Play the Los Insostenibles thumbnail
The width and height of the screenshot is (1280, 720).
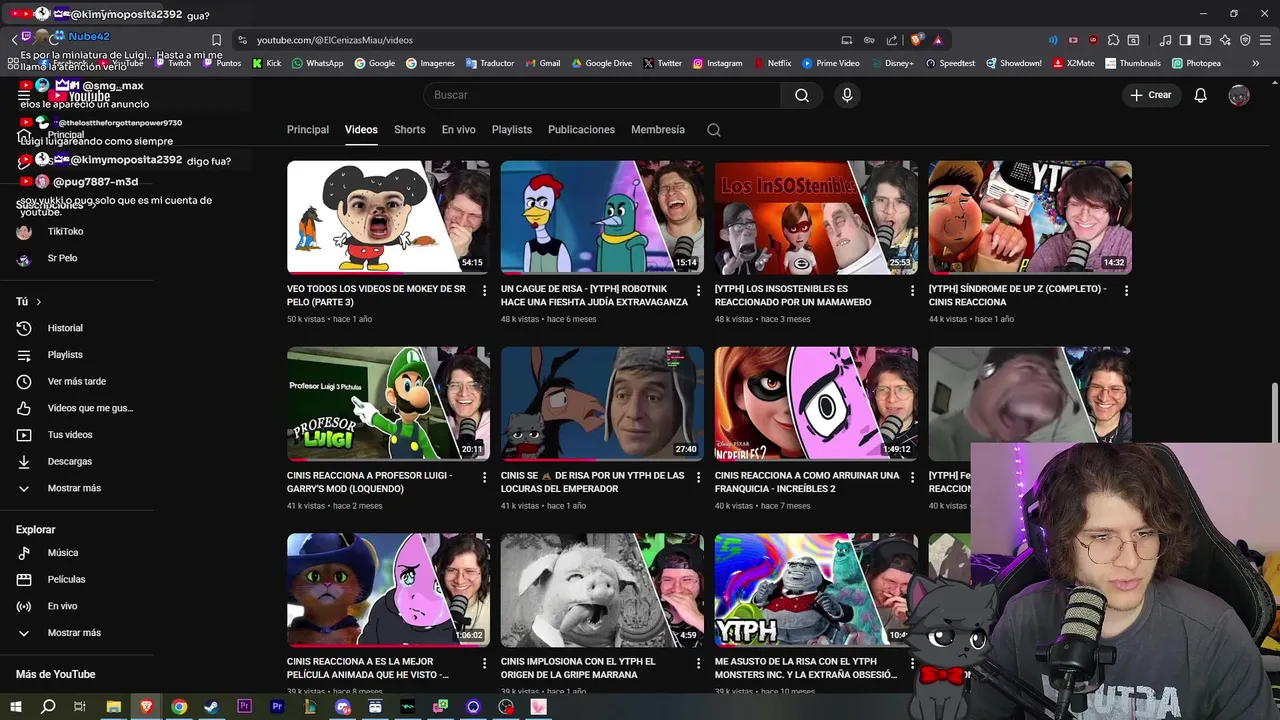click(x=816, y=217)
